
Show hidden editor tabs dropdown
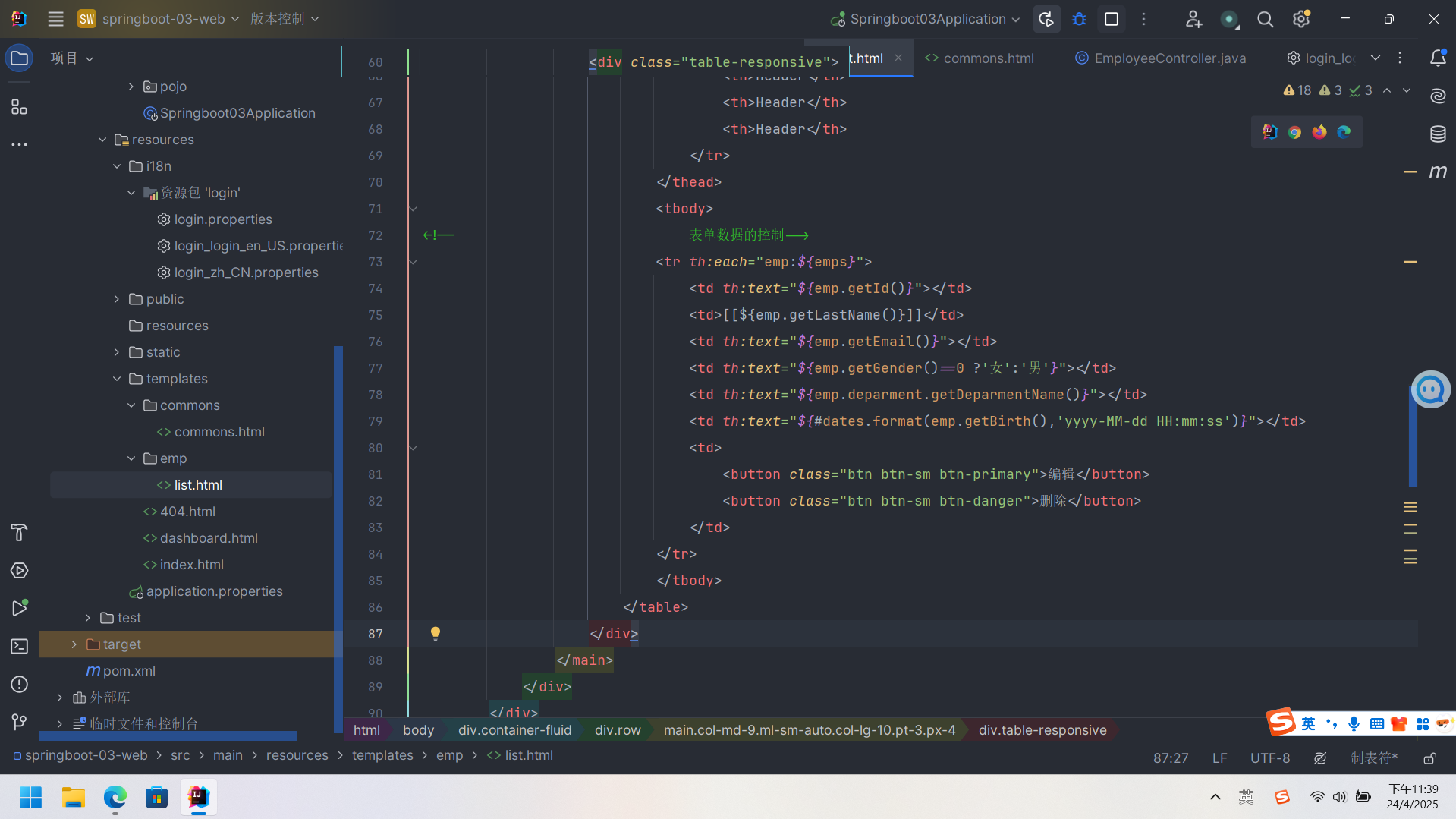pos(1376,58)
